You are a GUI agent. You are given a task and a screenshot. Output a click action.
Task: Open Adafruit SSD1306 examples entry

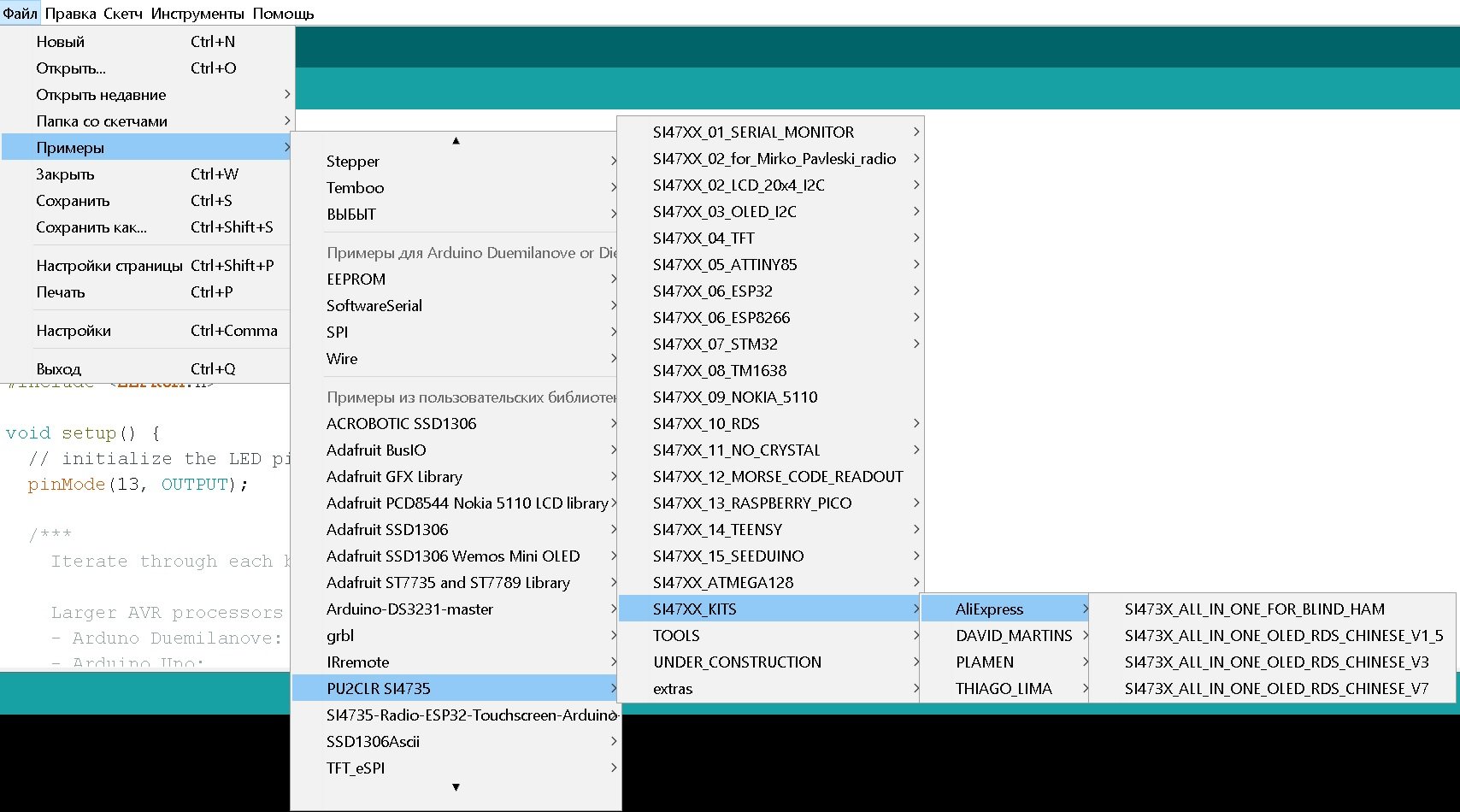tap(456, 530)
